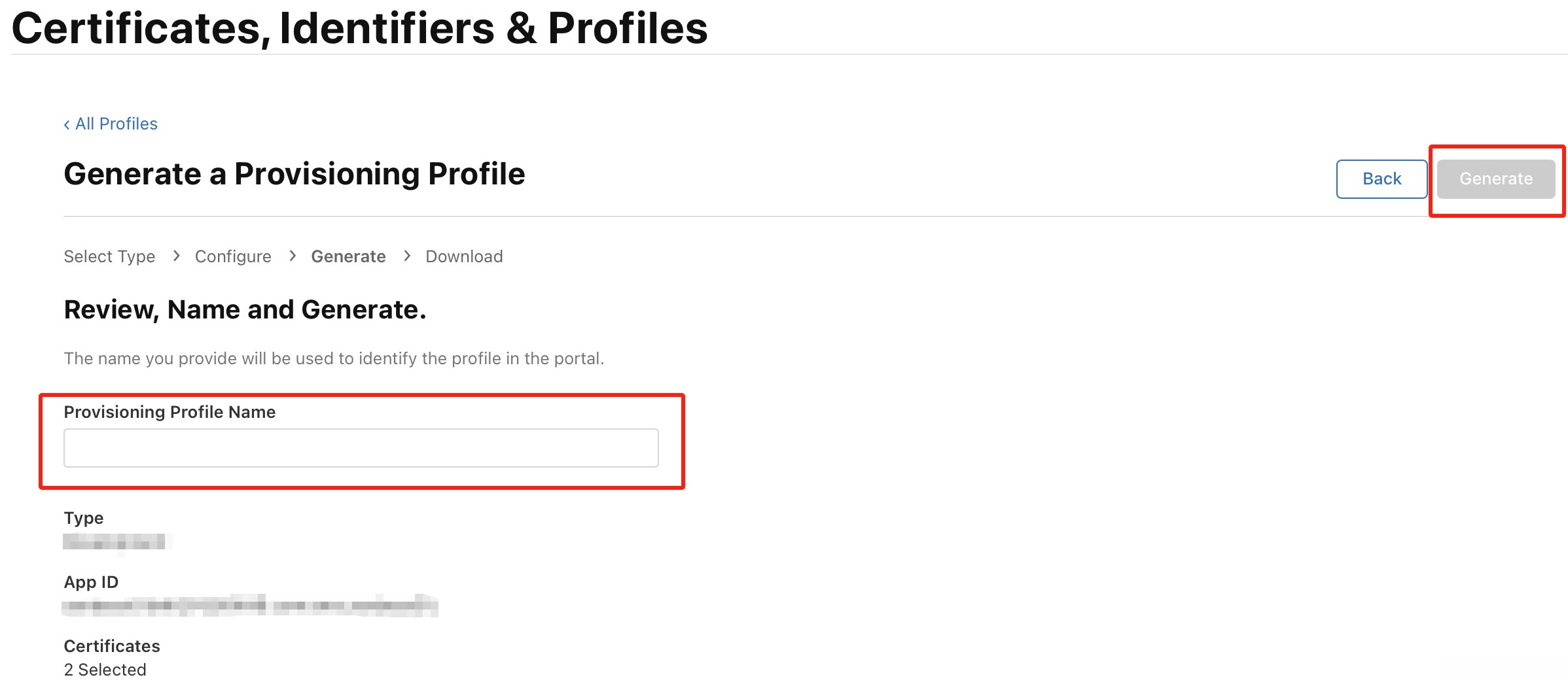Click the Generate a Provisioning Profile heading
This screenshot has height=686, width=1568.
[294, 174]
